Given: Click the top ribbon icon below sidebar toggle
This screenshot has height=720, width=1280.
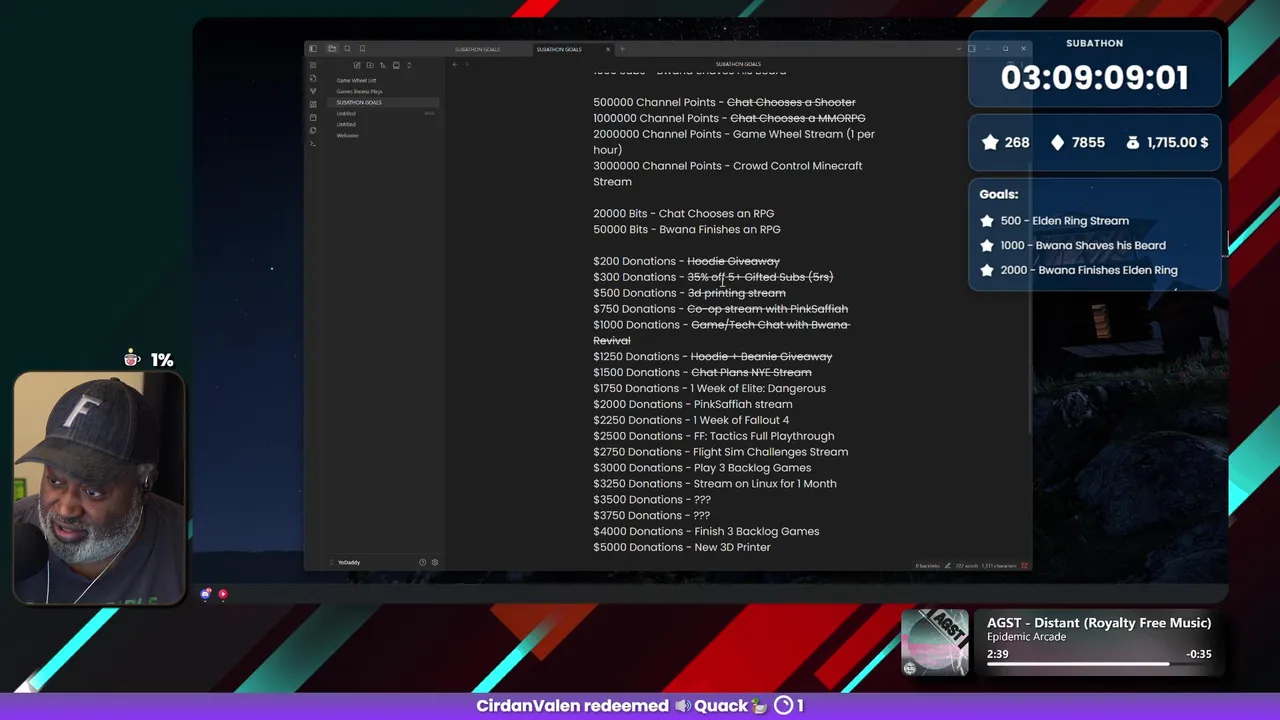Looking at the screenshot, I should click(313, 65).
